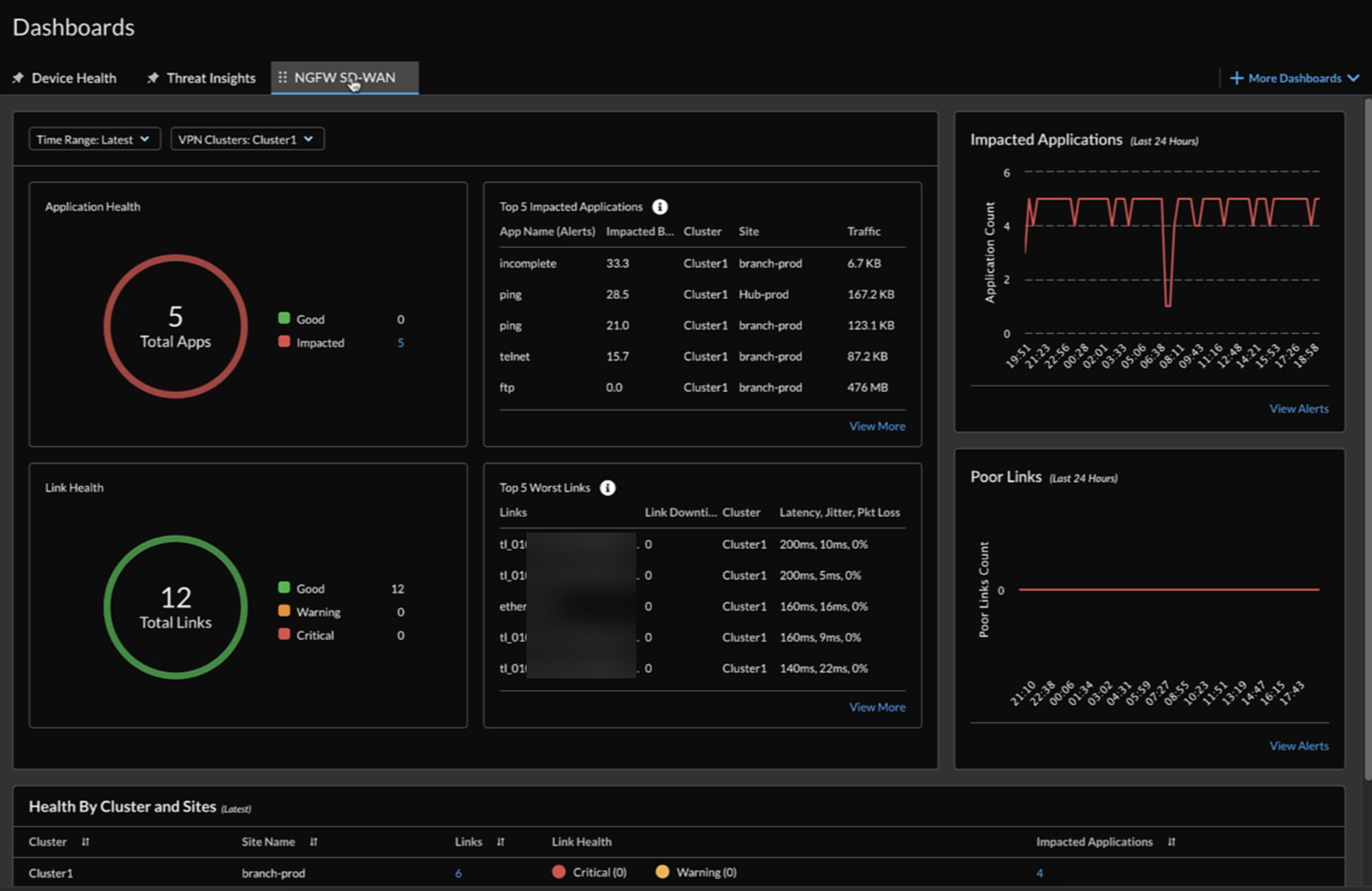Image resolution: width=1372 pixels, height=891 pixels.
Task: Expand the More Dashboards menu
Action: tap(1294, 78)
